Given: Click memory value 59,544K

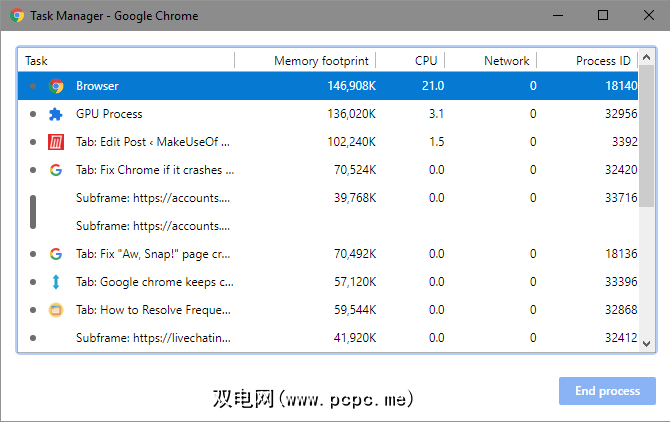Looking at the screenshot, I should click(355, 310).
